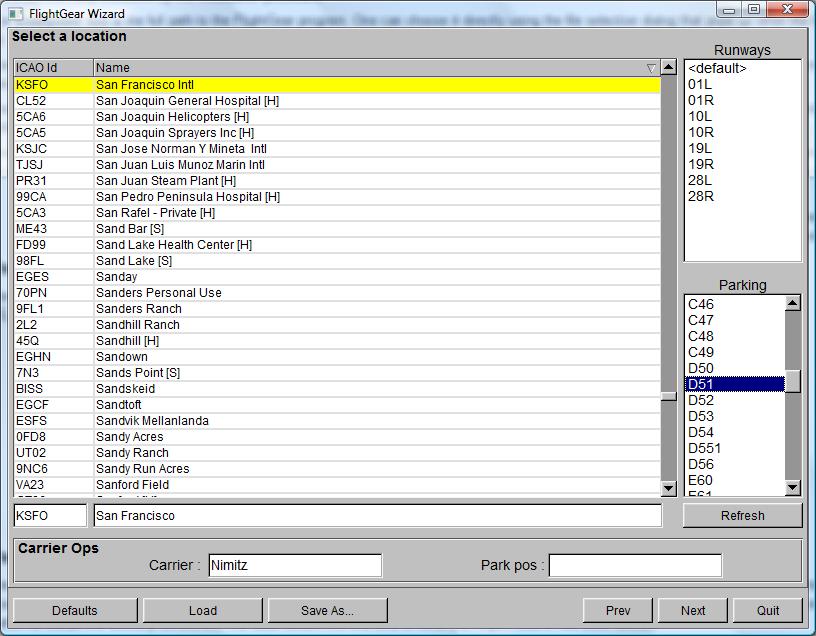Select the Sanday airport row

pyautogui.click(x=337, y=277)
